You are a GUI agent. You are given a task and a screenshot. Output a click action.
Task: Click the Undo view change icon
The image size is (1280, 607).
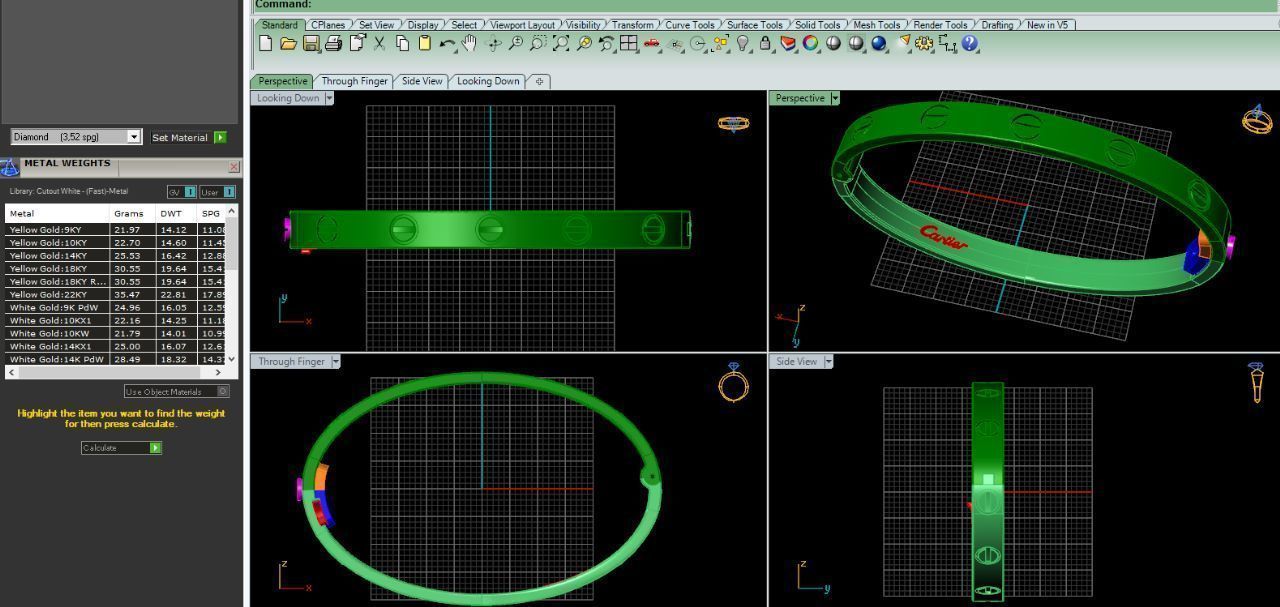pyautogui.click(x=606, y=43)
